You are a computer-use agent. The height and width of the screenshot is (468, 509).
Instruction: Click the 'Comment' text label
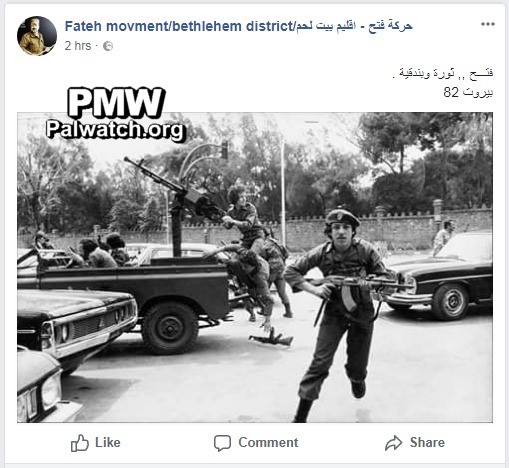[x=268, y=443]
